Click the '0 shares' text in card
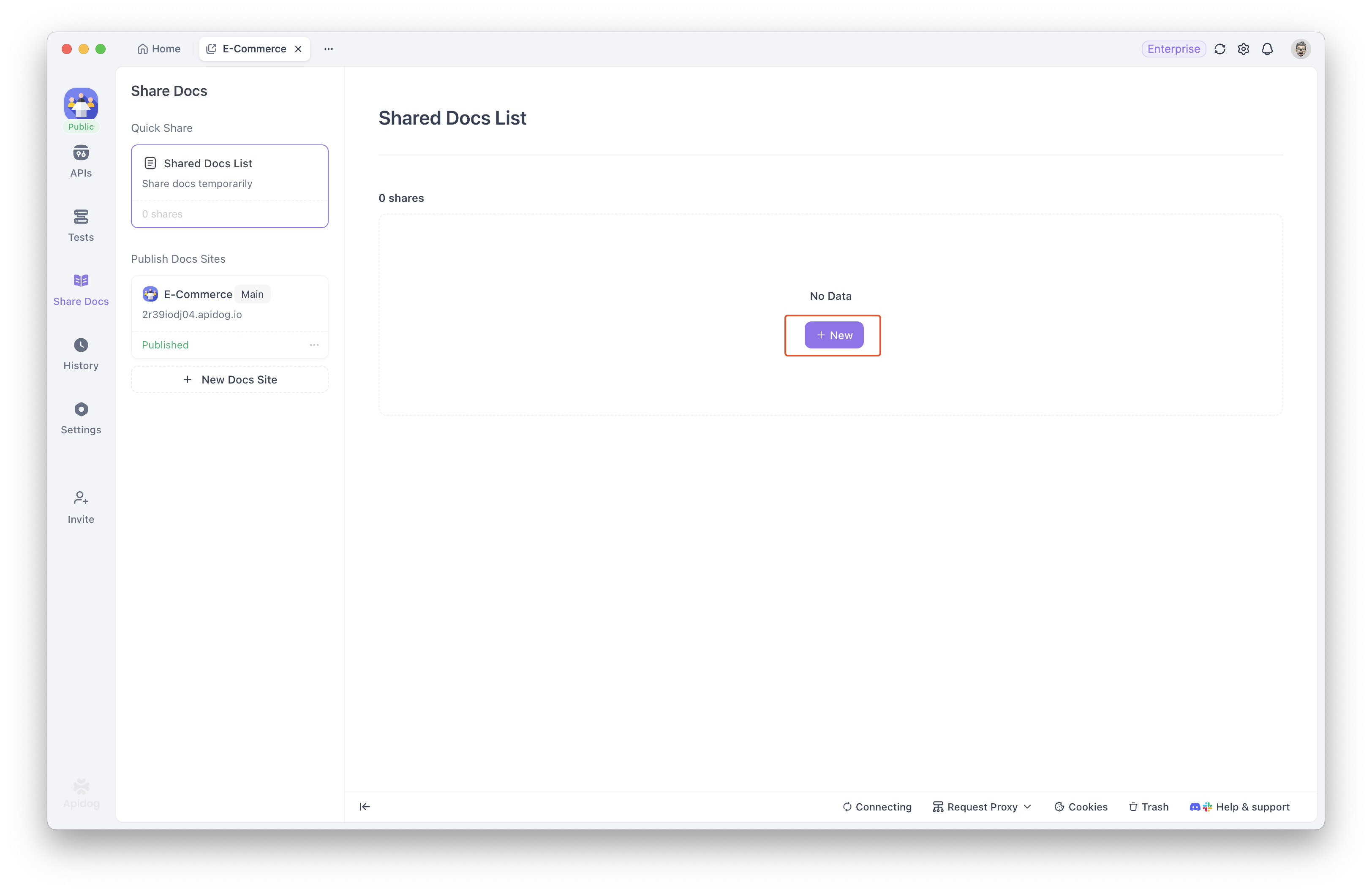This screenshot has height=892, width=1372. [162, 214]
